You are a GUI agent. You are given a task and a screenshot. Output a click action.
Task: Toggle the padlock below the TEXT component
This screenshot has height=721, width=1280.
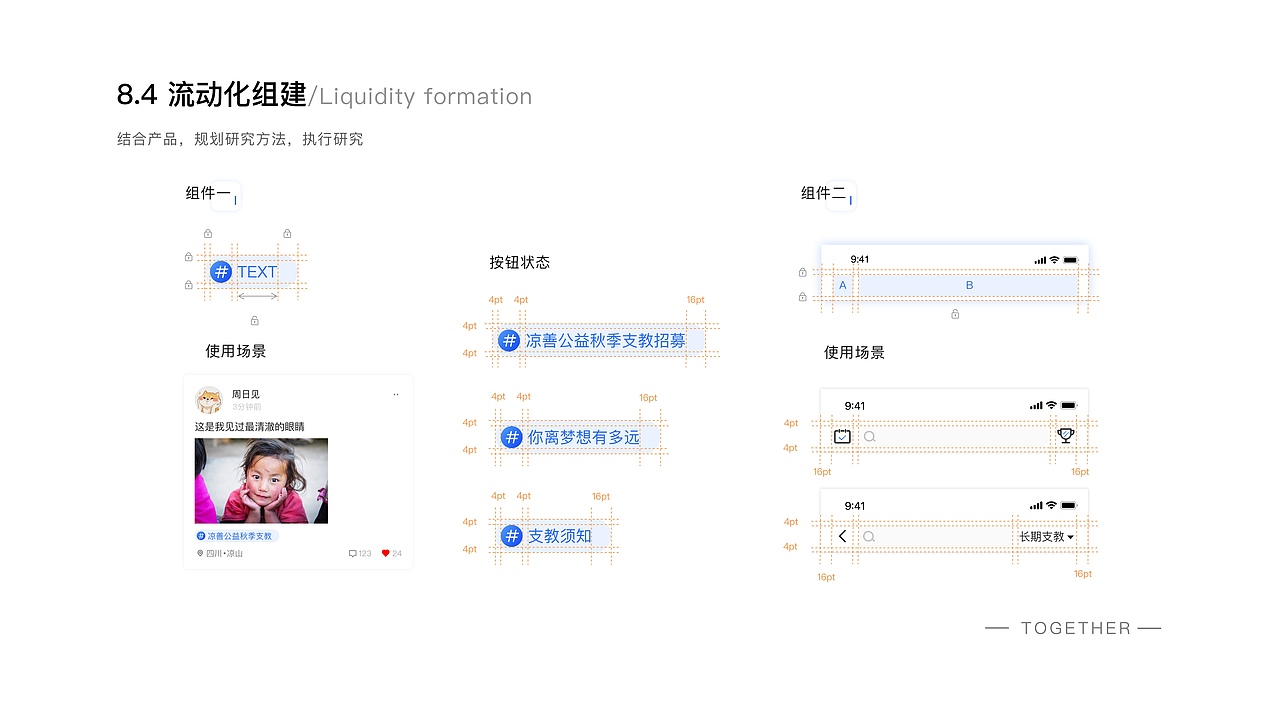coord(253,320)
